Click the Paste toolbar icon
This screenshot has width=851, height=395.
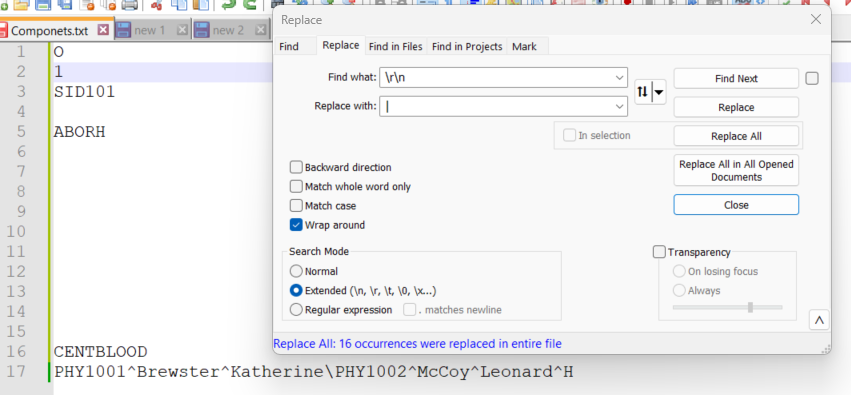point(200,4)
